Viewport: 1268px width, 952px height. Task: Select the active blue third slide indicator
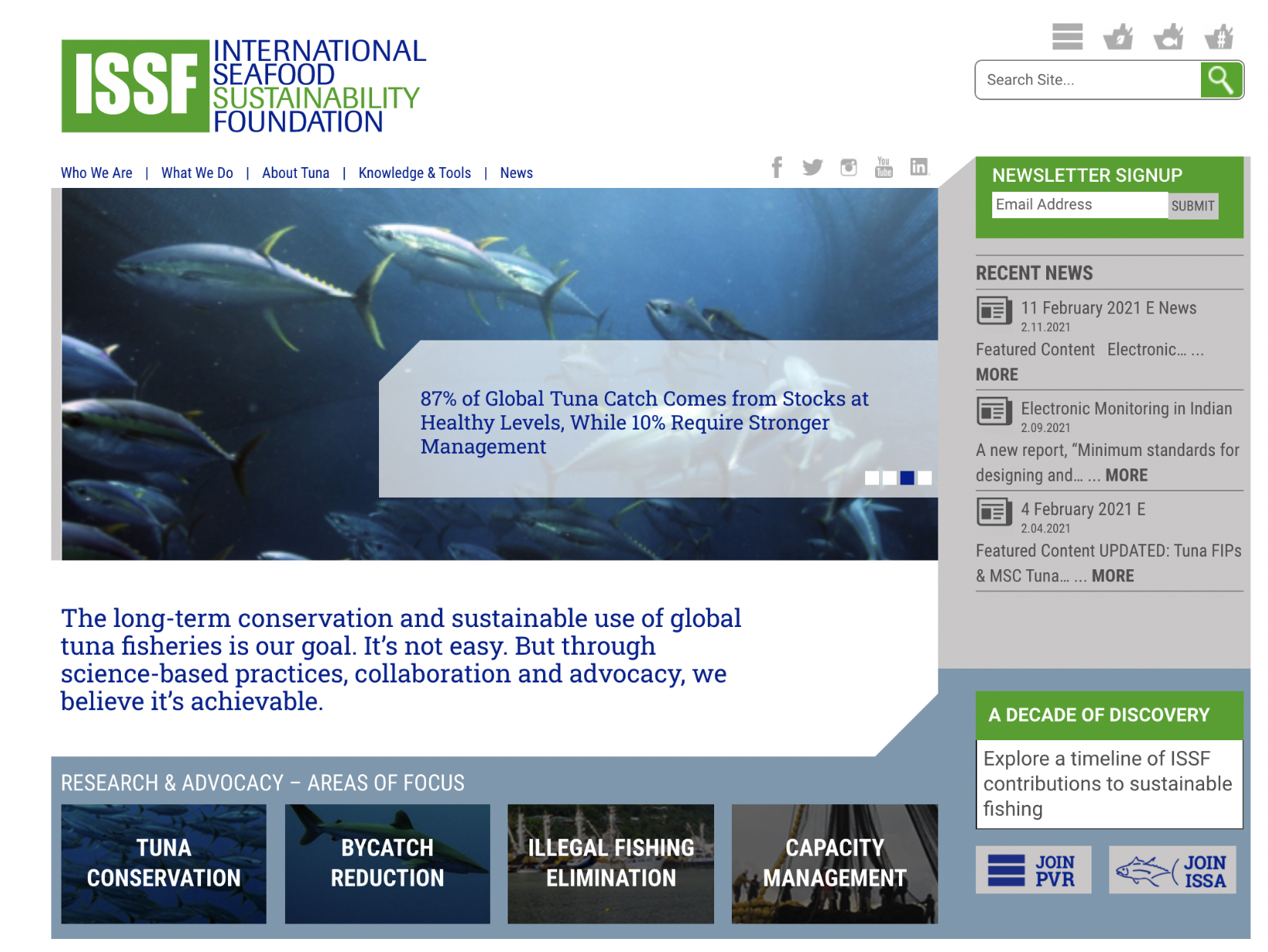pyautogui.click(x=907, y=478)
